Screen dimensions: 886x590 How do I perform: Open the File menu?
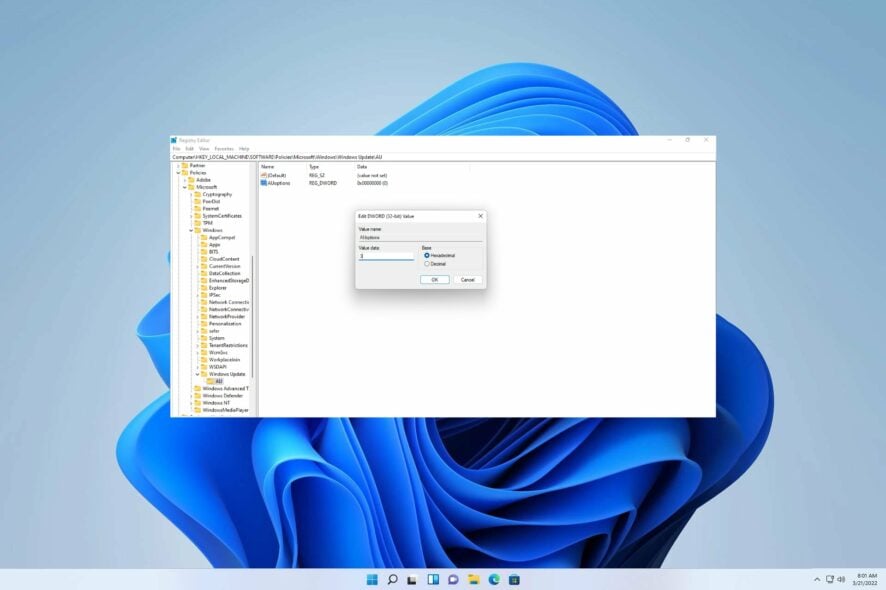coord(176,149)
